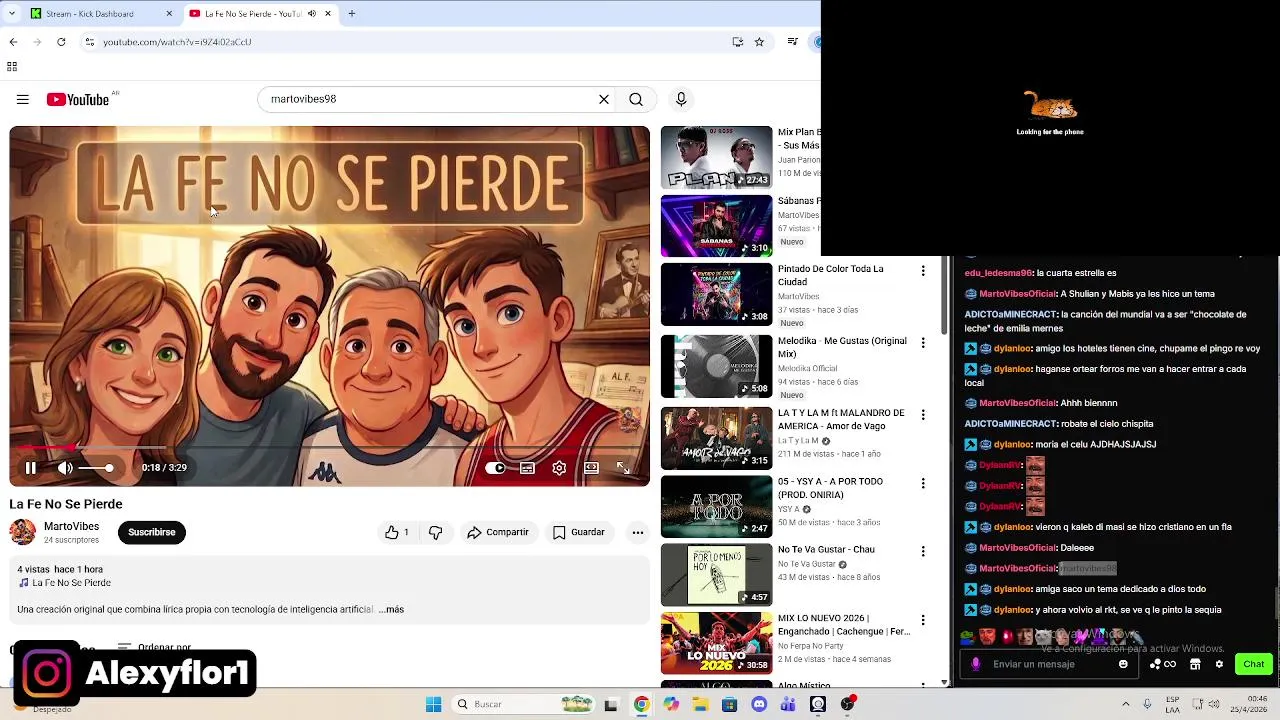
Task: Toggle autoplay switch in player
Action: click(495, 467)
